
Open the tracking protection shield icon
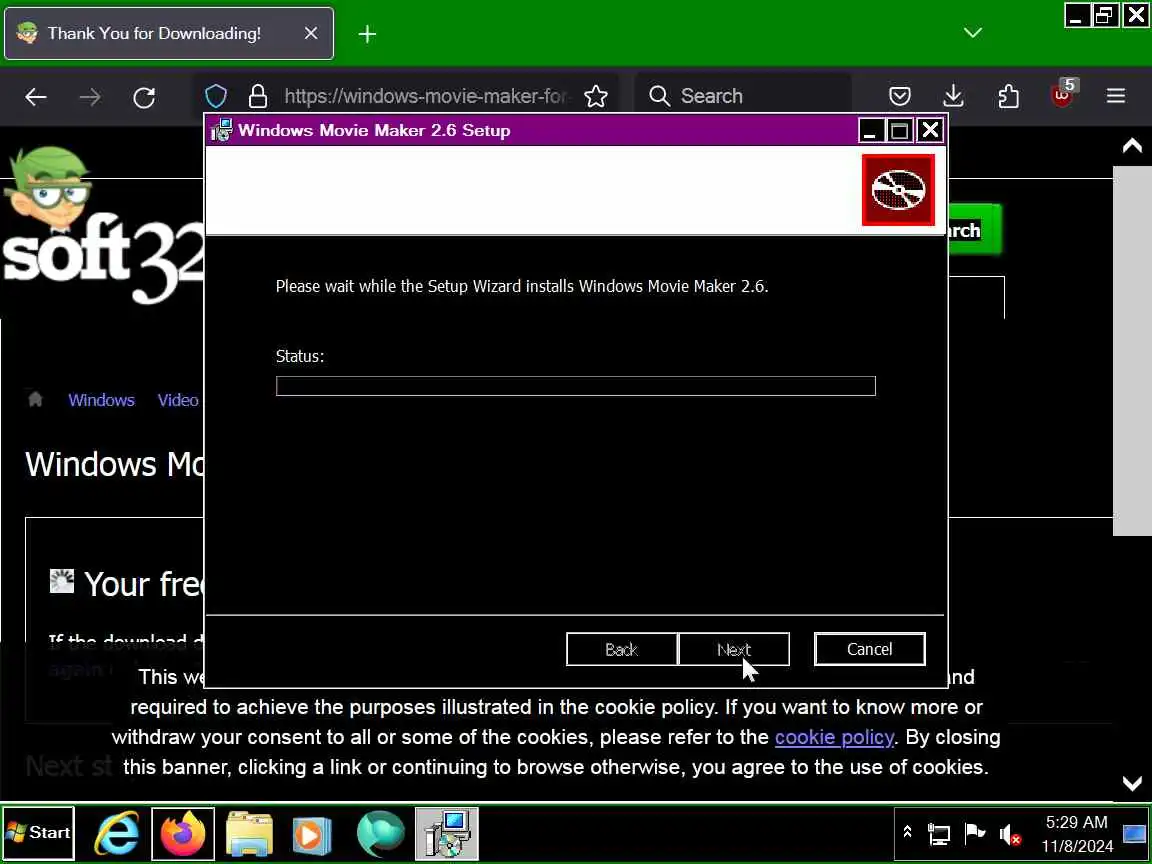click(216, 96)
